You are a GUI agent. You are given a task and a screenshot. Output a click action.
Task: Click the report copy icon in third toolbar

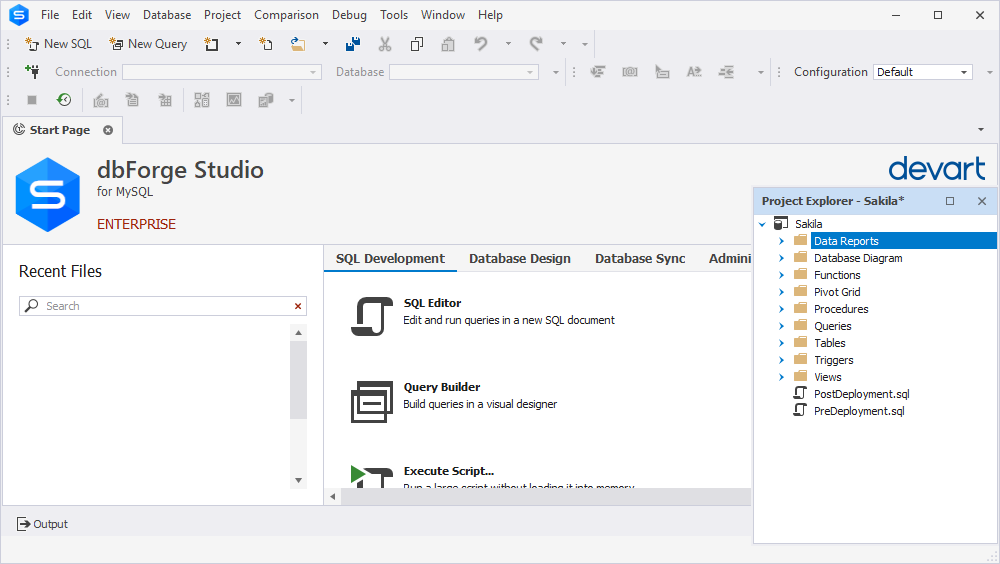[266, 100]
